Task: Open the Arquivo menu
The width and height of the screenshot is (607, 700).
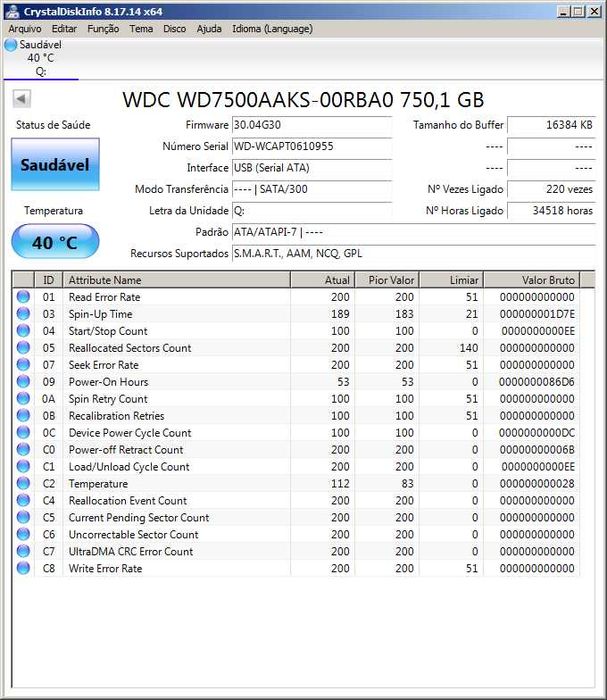Action: click(x=25, y=29)
